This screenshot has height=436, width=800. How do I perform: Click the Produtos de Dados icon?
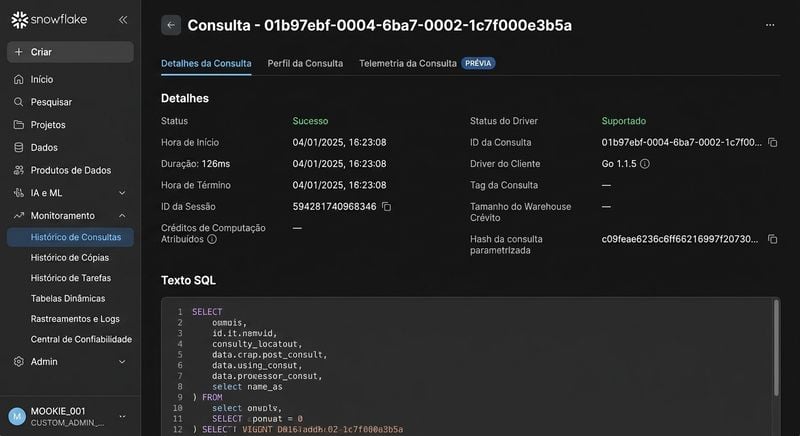click(19, 170)
